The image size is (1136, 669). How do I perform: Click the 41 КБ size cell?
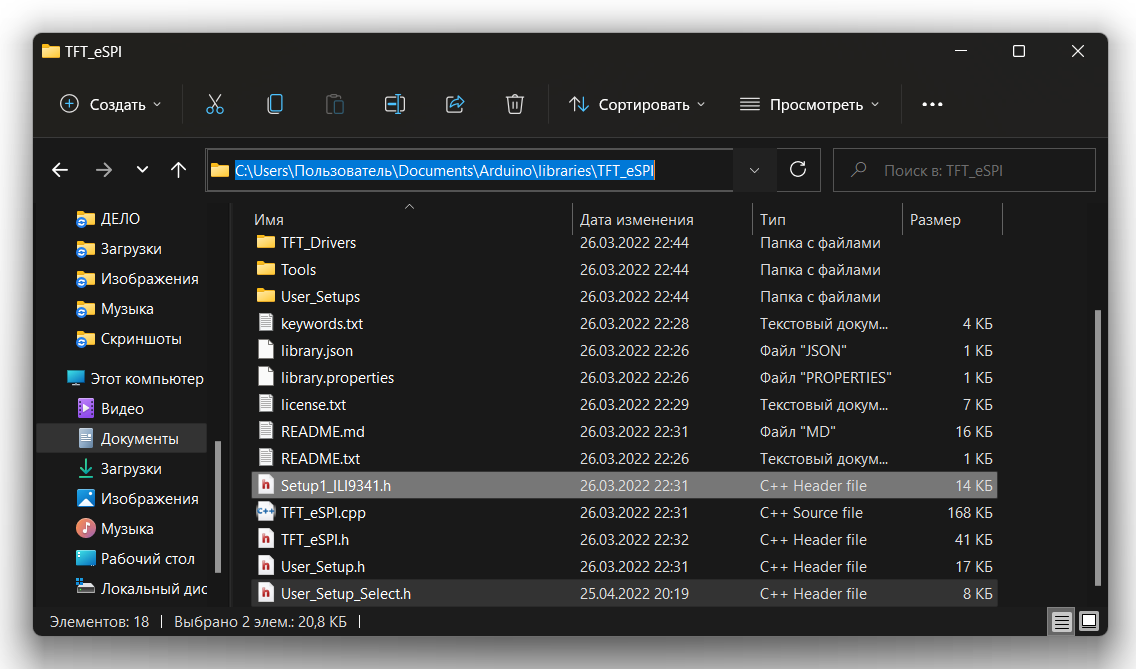tap(974, 540)
